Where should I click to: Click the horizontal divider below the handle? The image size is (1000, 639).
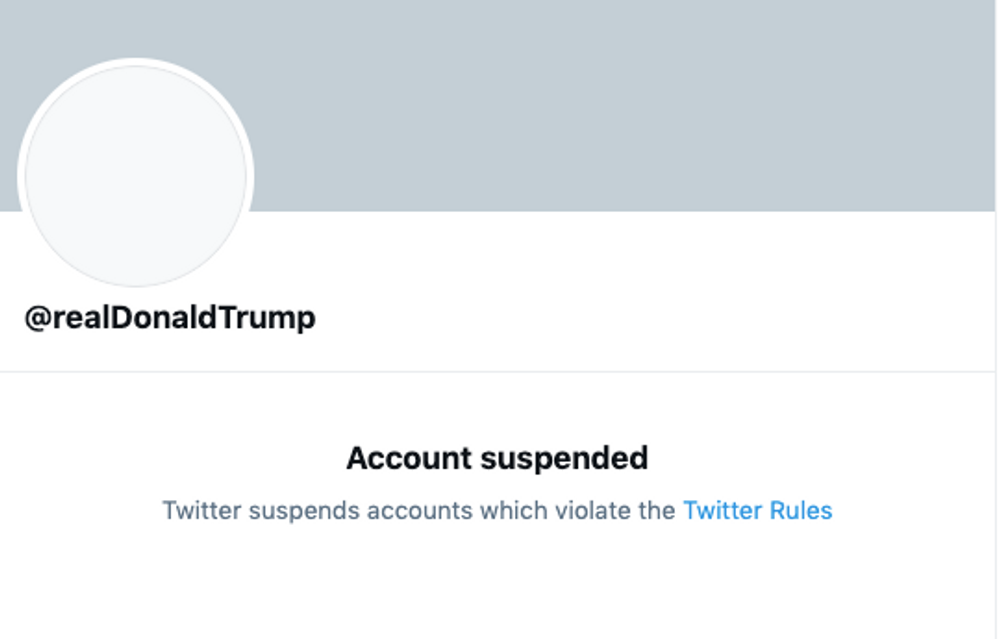pos(600,372)
